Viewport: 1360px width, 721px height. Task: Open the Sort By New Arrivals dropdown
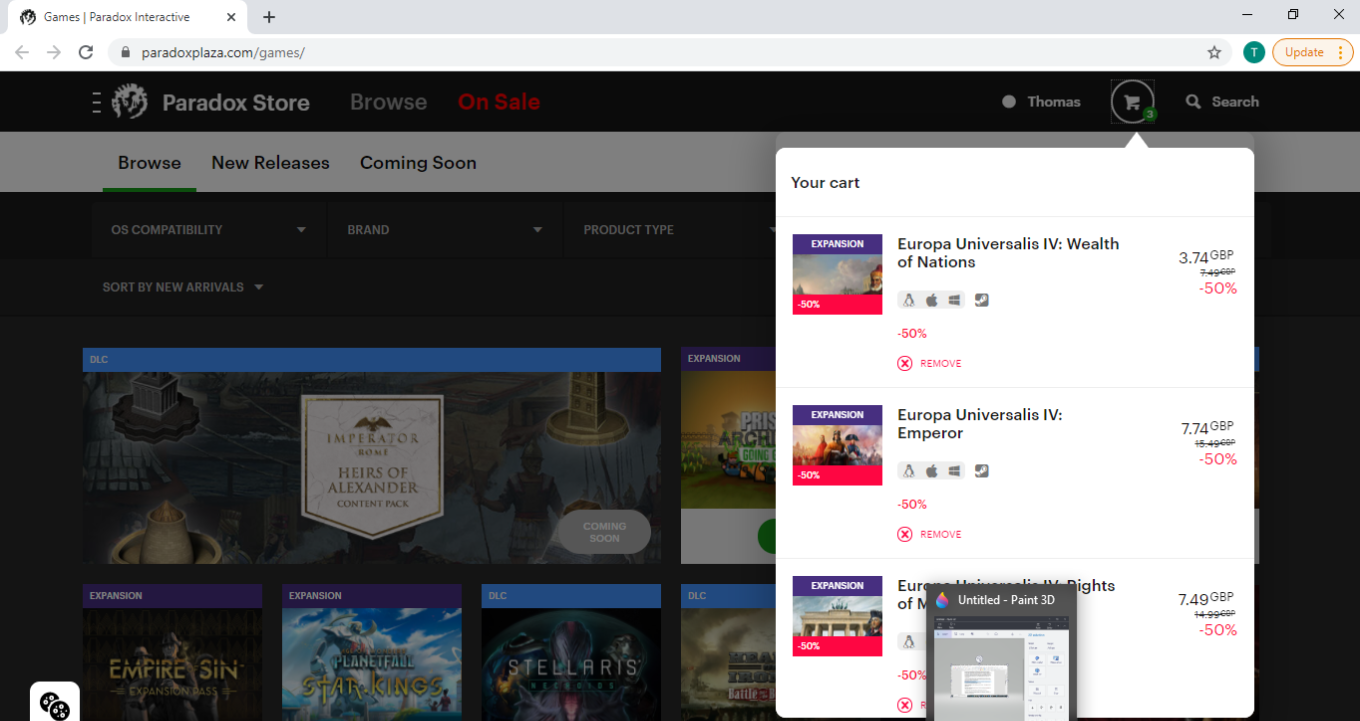(183, 287)
